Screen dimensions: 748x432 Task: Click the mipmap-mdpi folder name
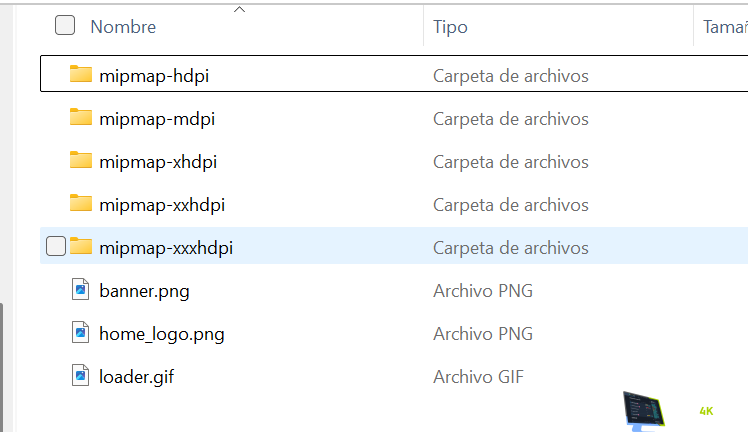coord(157,118)
